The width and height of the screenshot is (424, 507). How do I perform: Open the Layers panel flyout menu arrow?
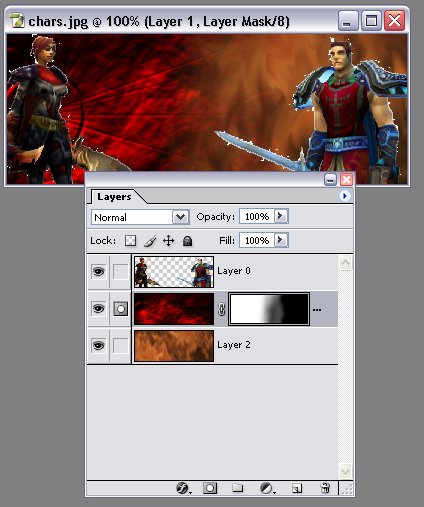(345, 196)
